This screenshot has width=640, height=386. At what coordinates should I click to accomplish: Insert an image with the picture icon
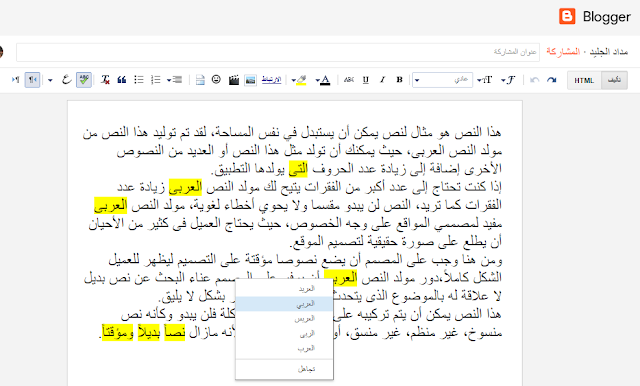[250, 80]
